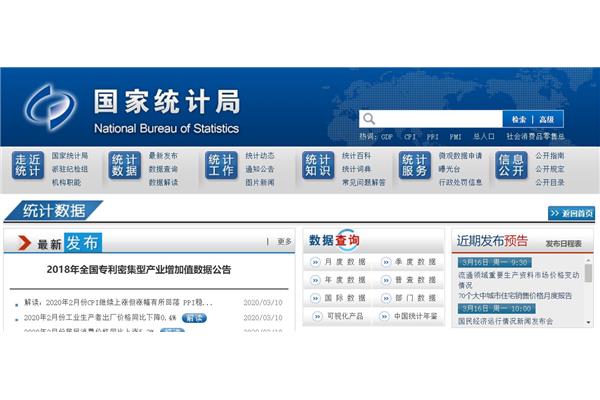The height and width of the screenshot is (400, 600).
Task: Open 国家统计局 submenu link
Action: point(70,156)
